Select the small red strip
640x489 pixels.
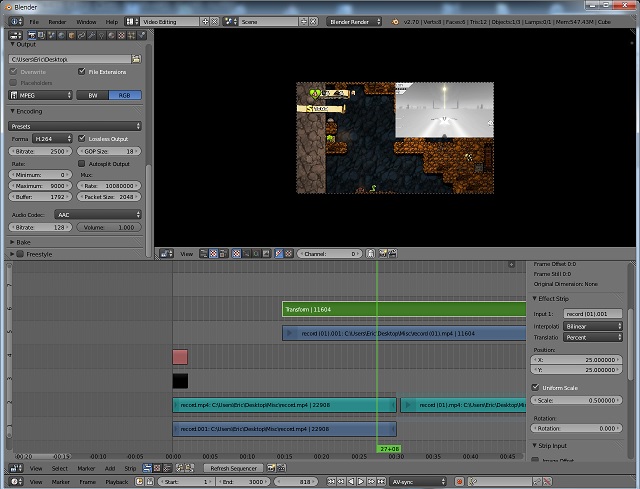[180, 357]
